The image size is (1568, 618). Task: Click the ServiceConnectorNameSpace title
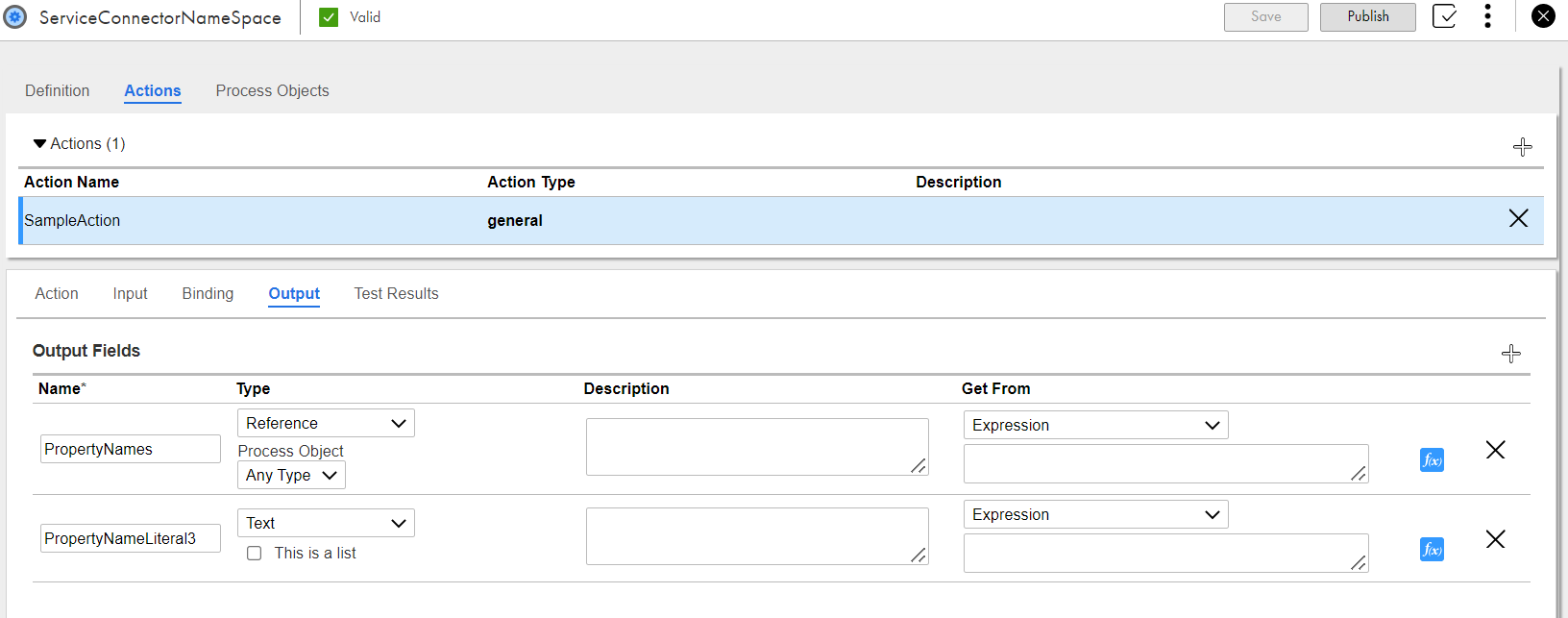160,17
